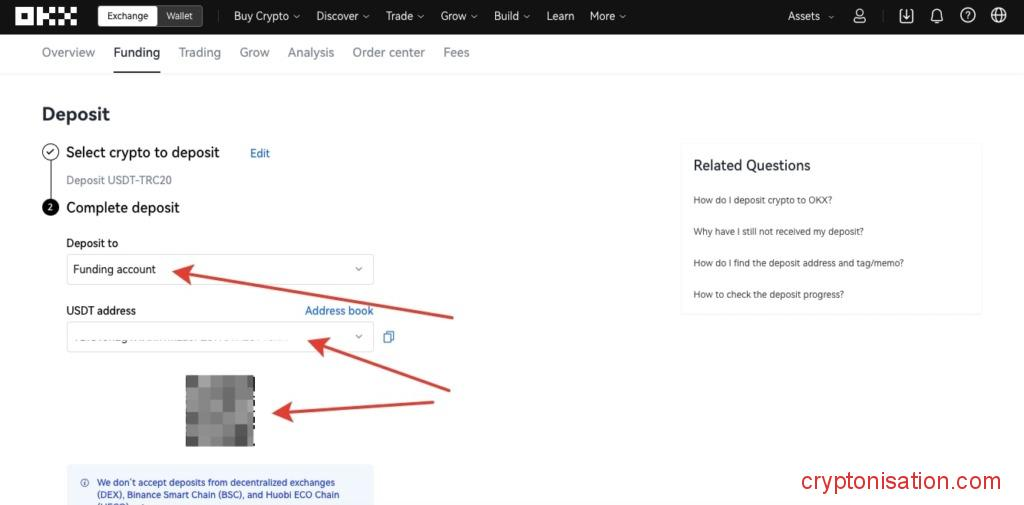The width and height of the screenshot is (1024, 505).
Task: Open notifications bell
Action: click(937, 16)
